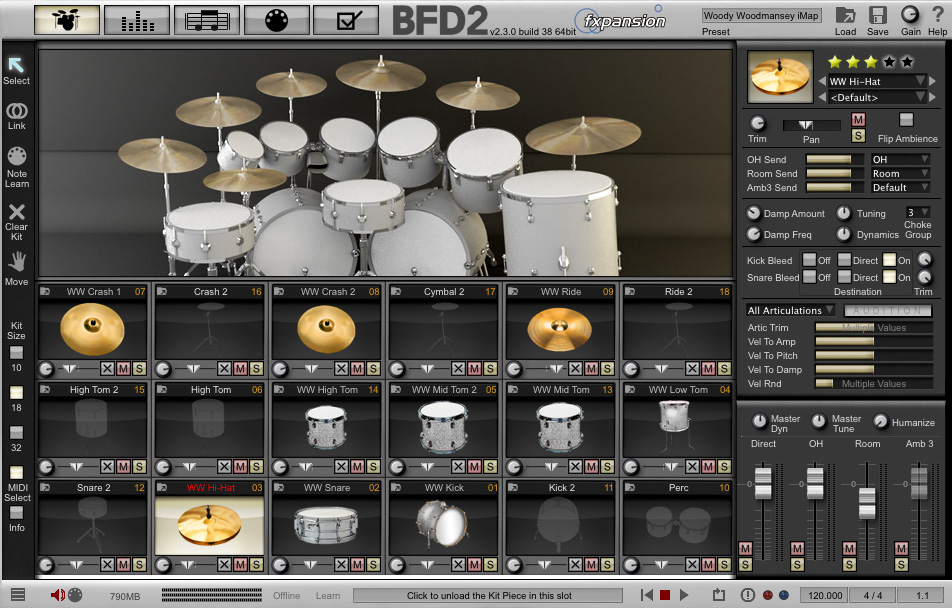
Task: Click the WW Crash 2 slot load icon
Action: pyautogui.click(x=279, y=292)
